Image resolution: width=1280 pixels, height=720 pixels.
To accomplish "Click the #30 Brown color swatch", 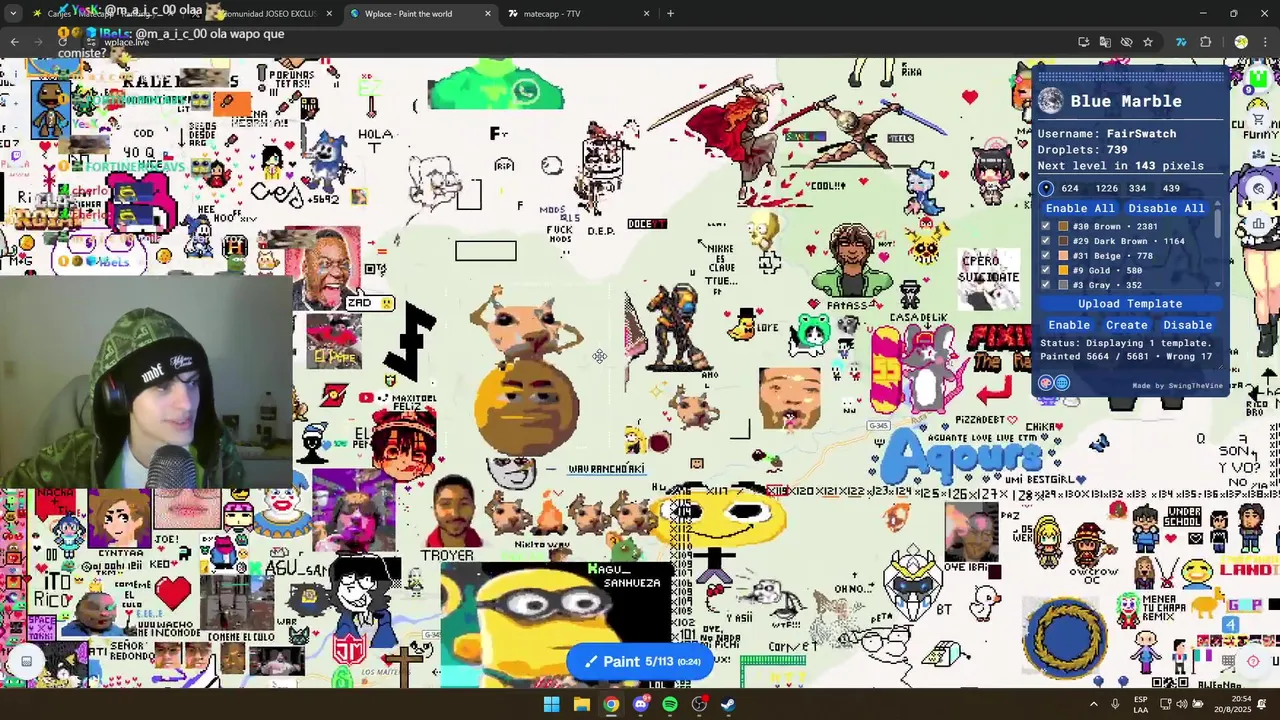I will [1062, 226].
